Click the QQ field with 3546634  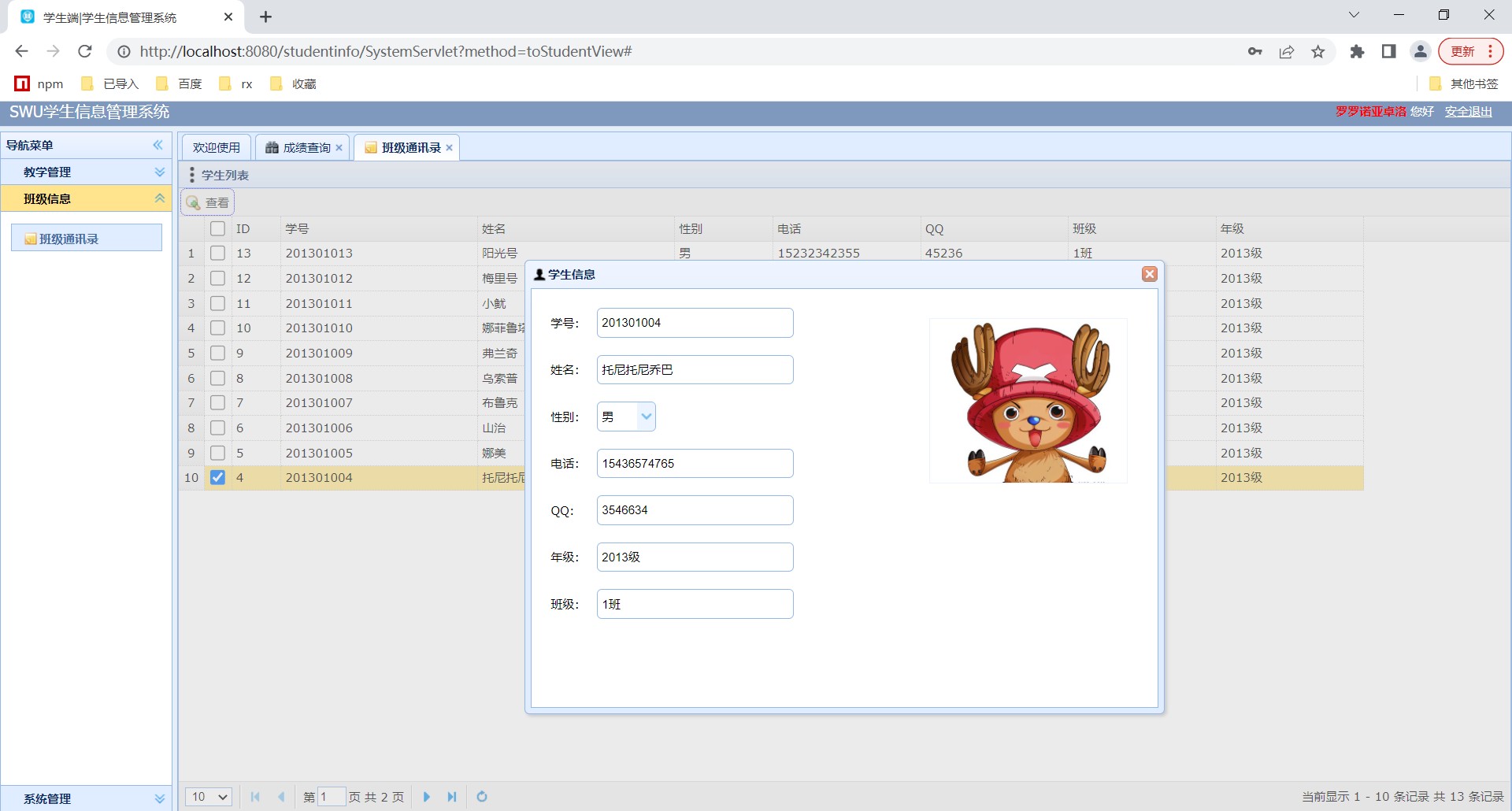coord(695,510)
